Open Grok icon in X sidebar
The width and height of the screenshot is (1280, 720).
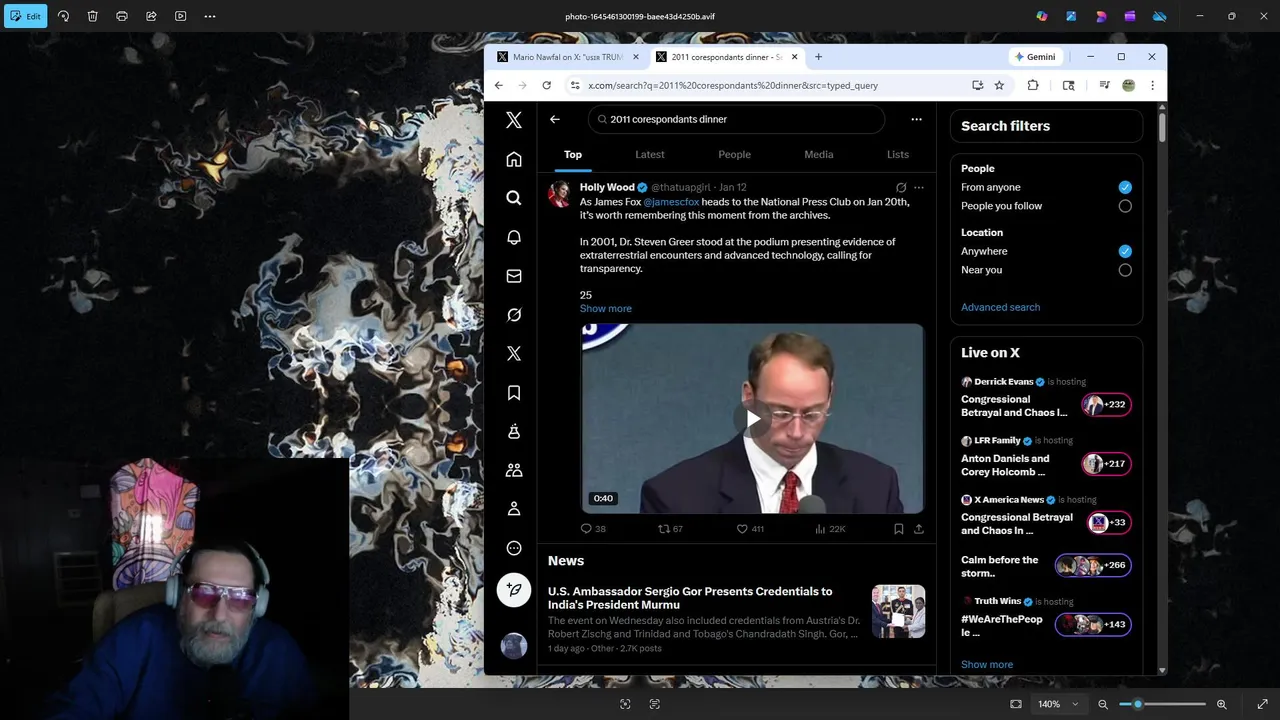(x=514, y=315)
